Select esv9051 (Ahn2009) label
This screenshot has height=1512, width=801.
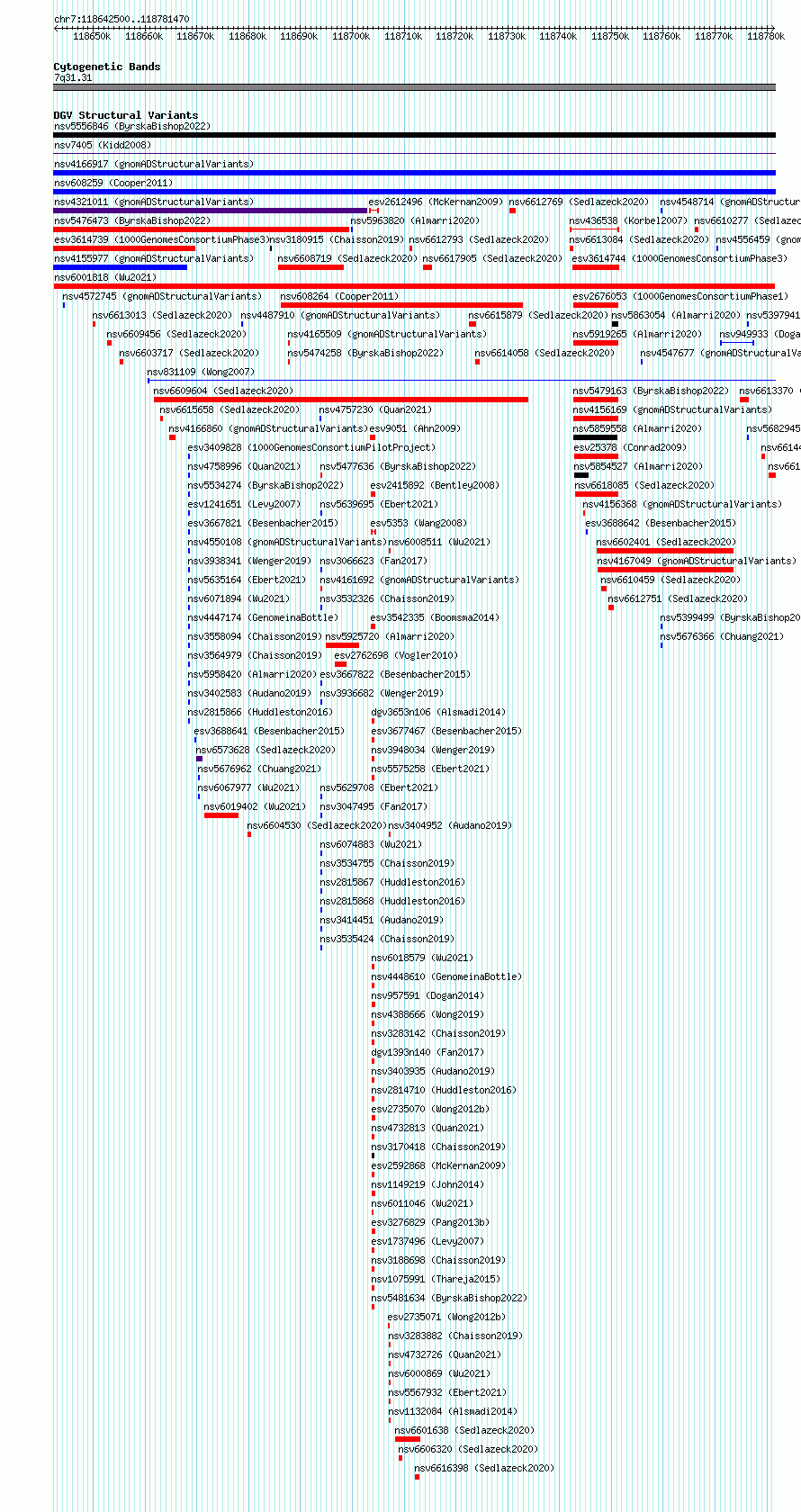click(415, 428)
